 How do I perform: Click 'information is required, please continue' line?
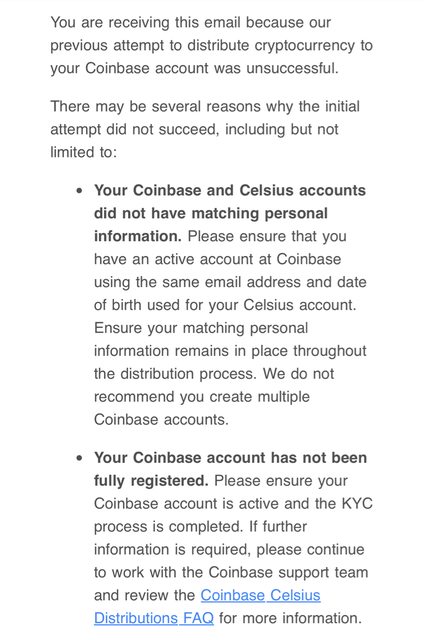tap(229, 549)
